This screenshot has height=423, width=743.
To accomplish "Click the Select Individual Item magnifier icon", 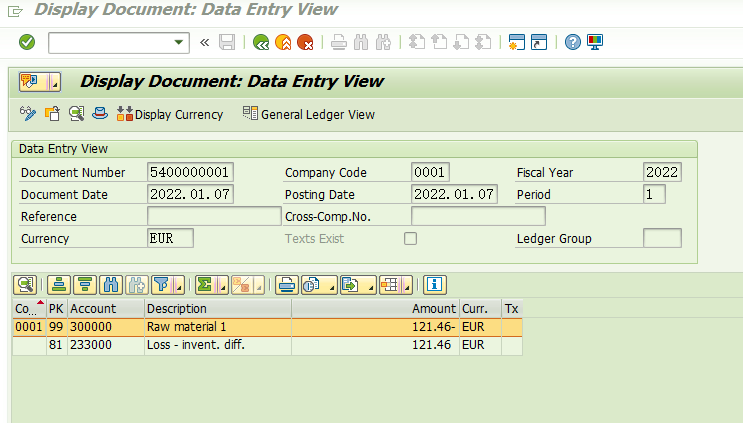I will coord(76,114).
